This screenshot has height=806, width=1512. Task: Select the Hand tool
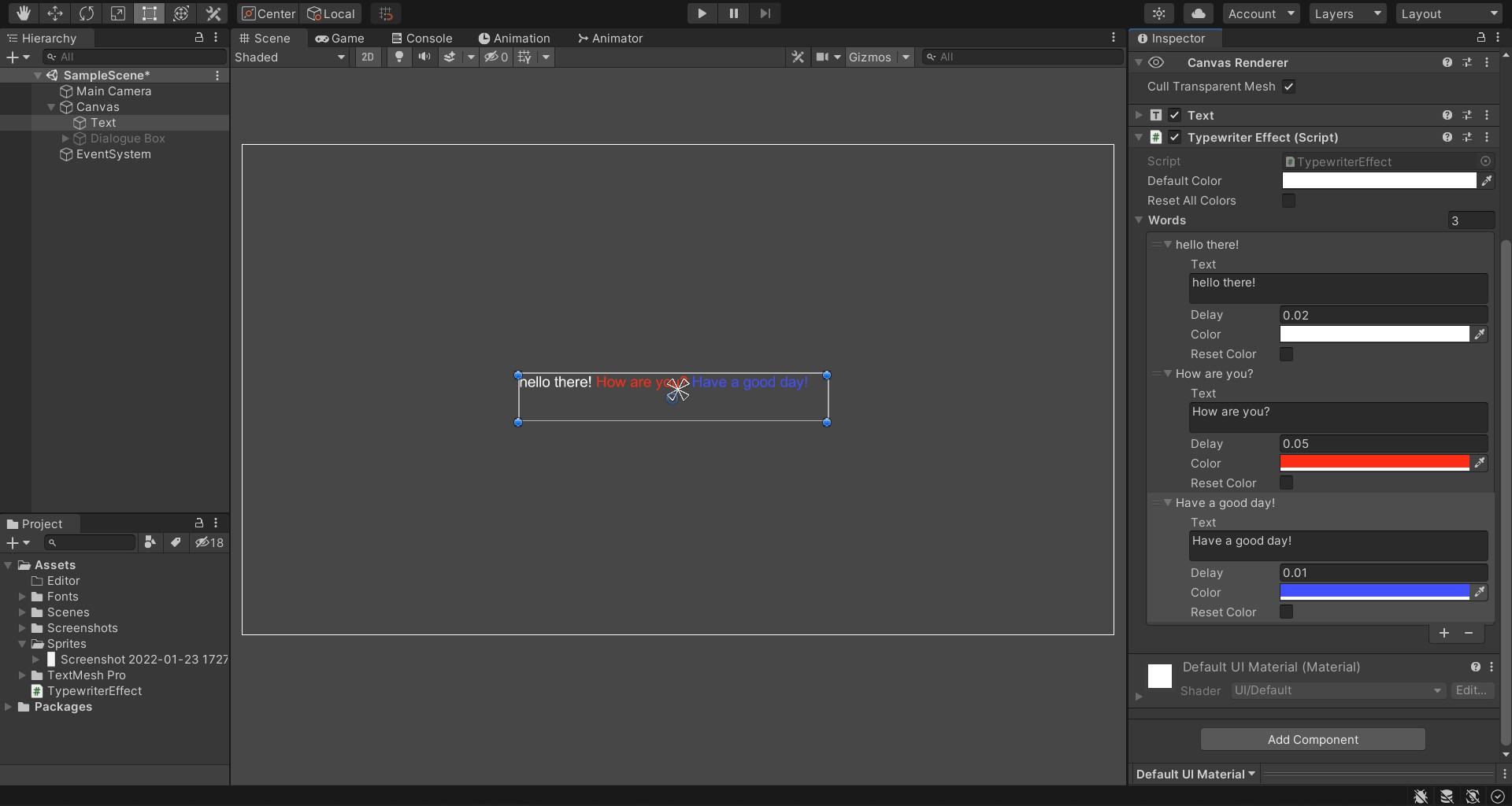[23, 13]
